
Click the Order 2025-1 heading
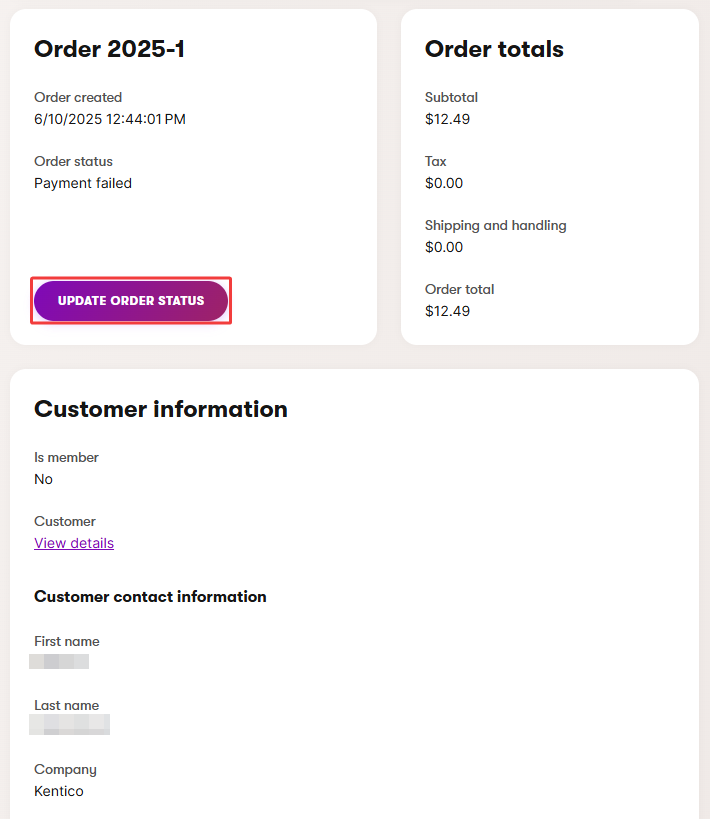tap(109, 49)
